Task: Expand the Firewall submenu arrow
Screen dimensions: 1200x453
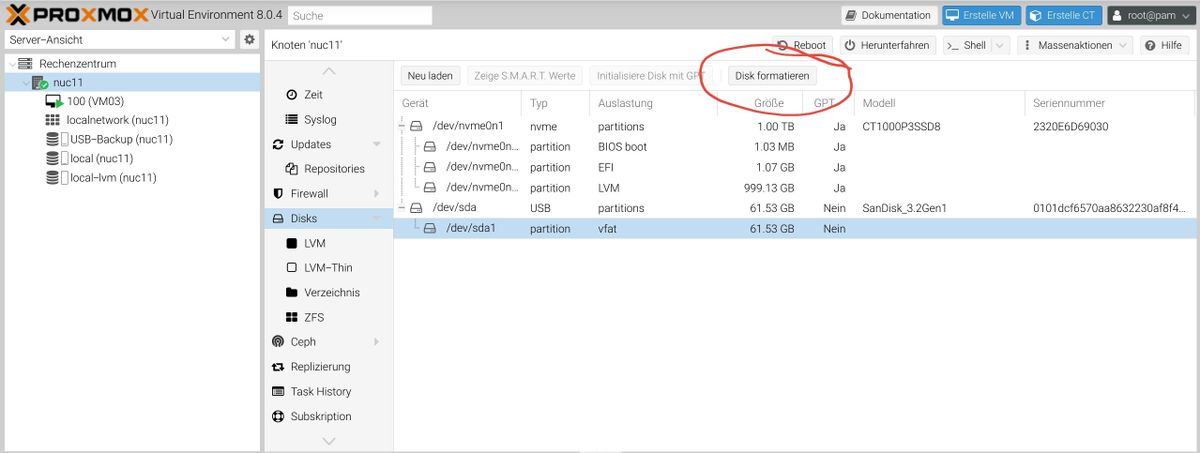Action: 377,193
